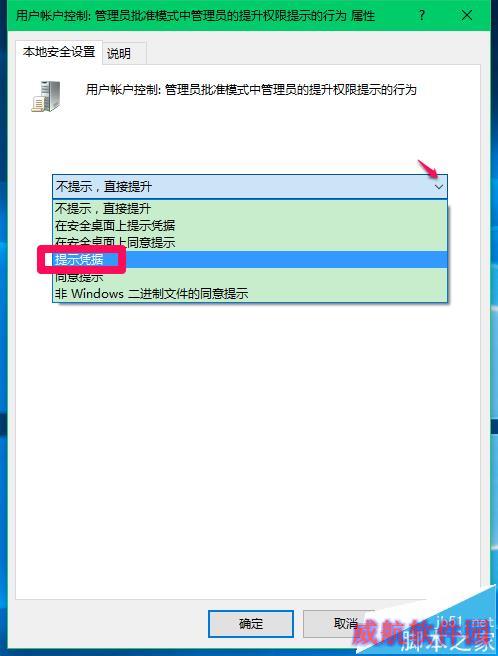498x656 pixels.
Task: Click the server policy icon
Action: tap(46, 96)
